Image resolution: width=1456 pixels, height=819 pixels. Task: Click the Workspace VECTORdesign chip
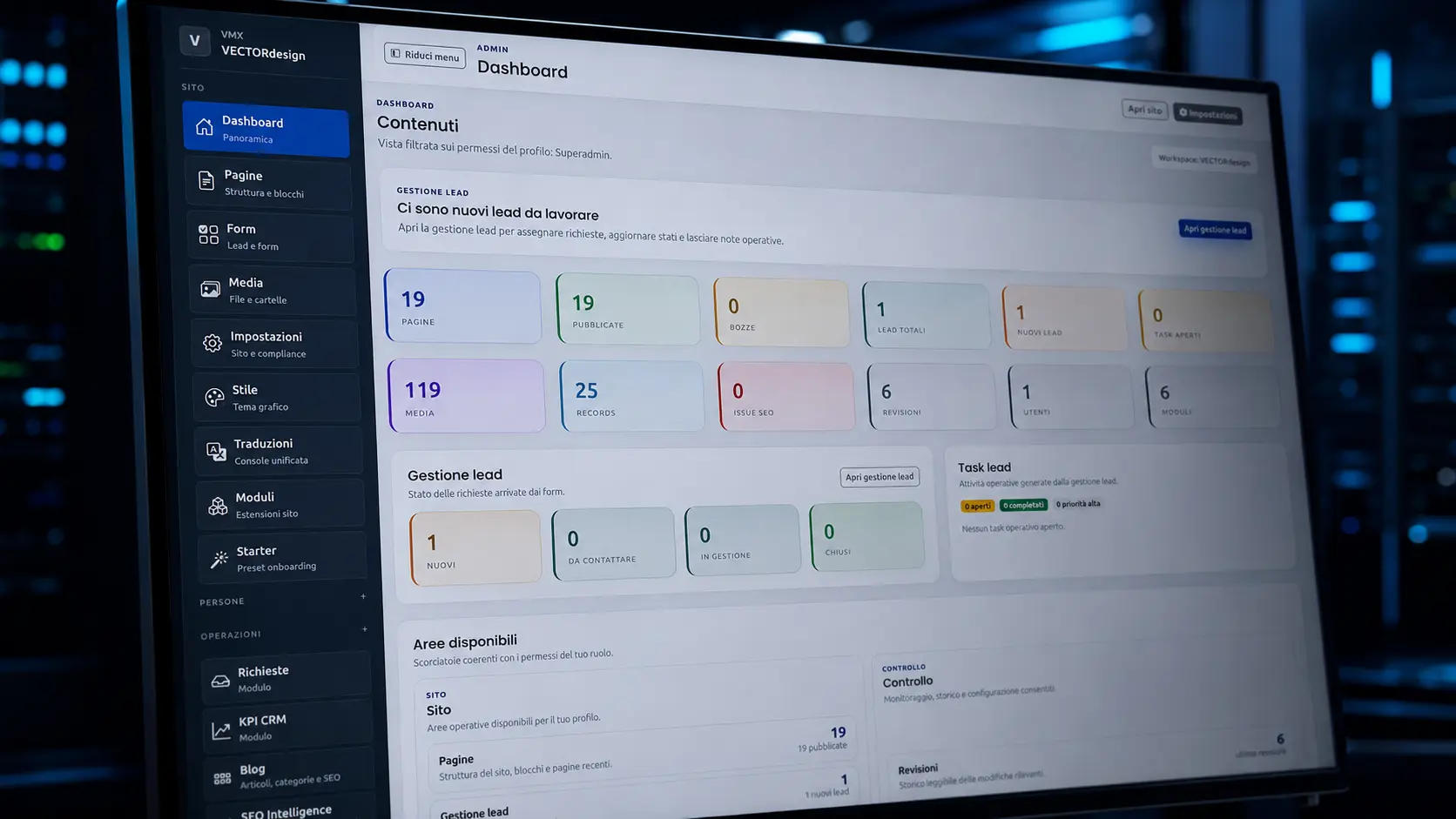1203,160
